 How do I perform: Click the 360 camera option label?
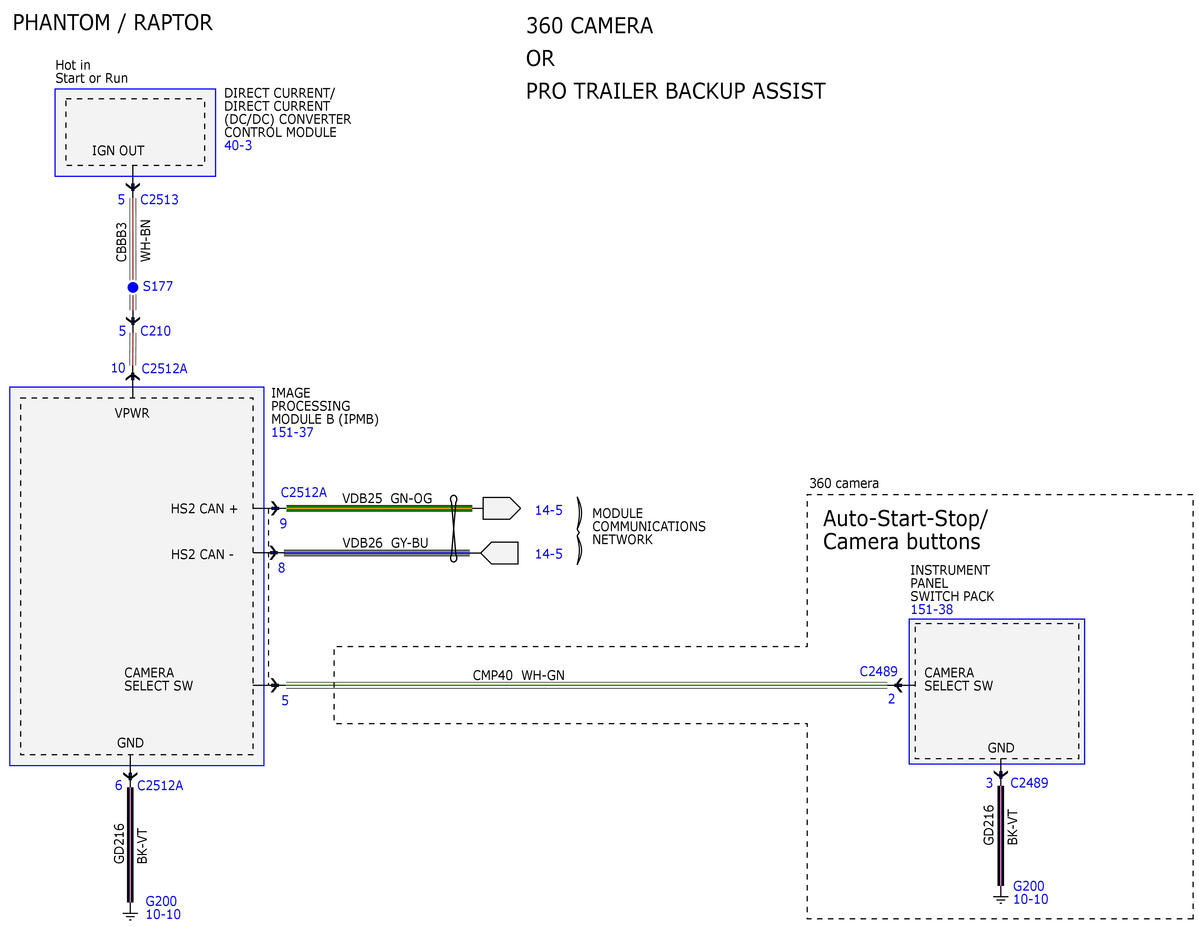pos(843,483)
